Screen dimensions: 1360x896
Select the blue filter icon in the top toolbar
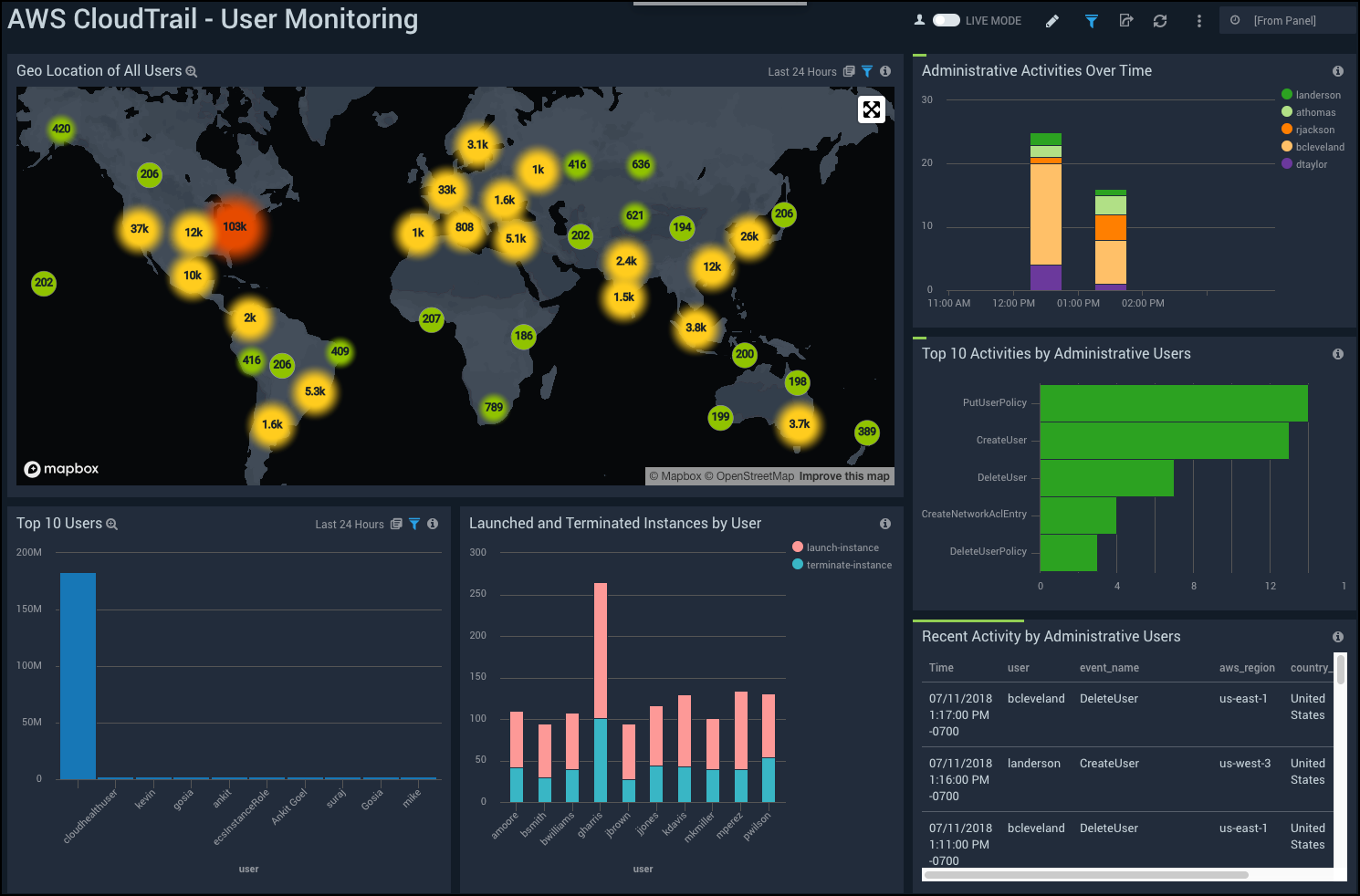[x=1091, y=19]
